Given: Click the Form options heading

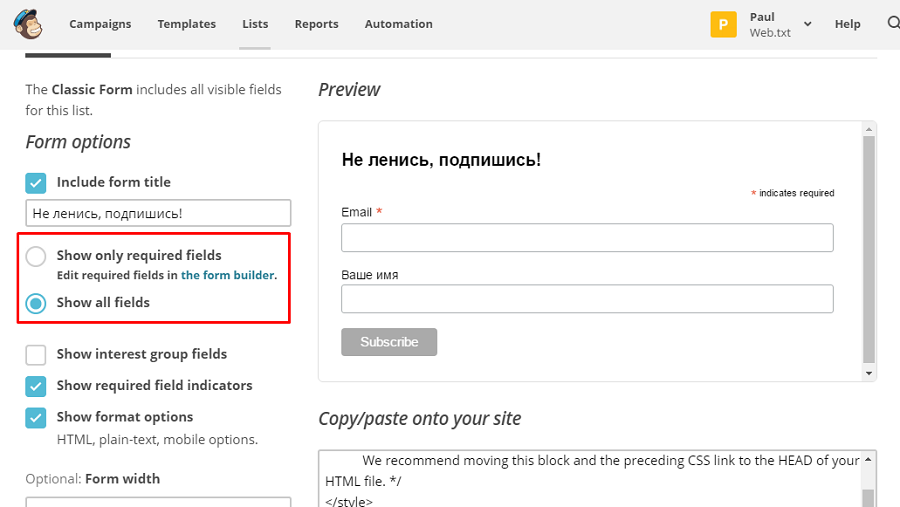Looking at the screenshot, I should click(78, 142).
